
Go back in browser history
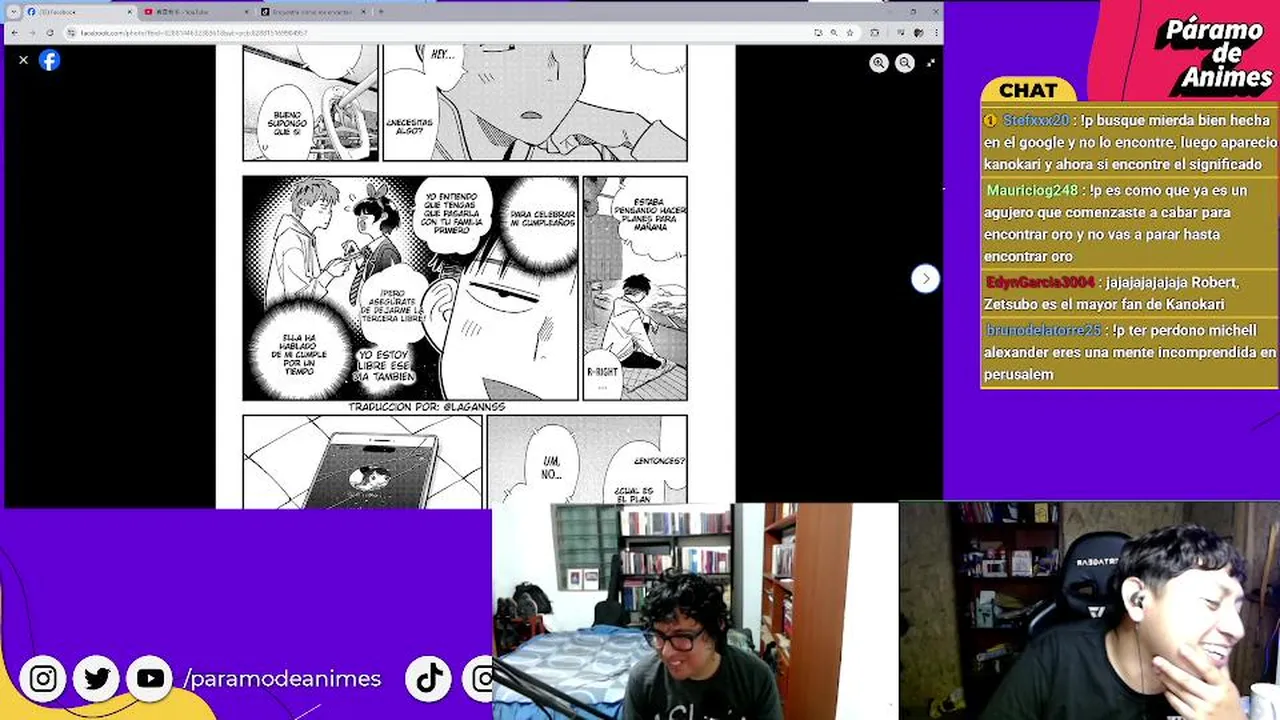click(14, 33)
